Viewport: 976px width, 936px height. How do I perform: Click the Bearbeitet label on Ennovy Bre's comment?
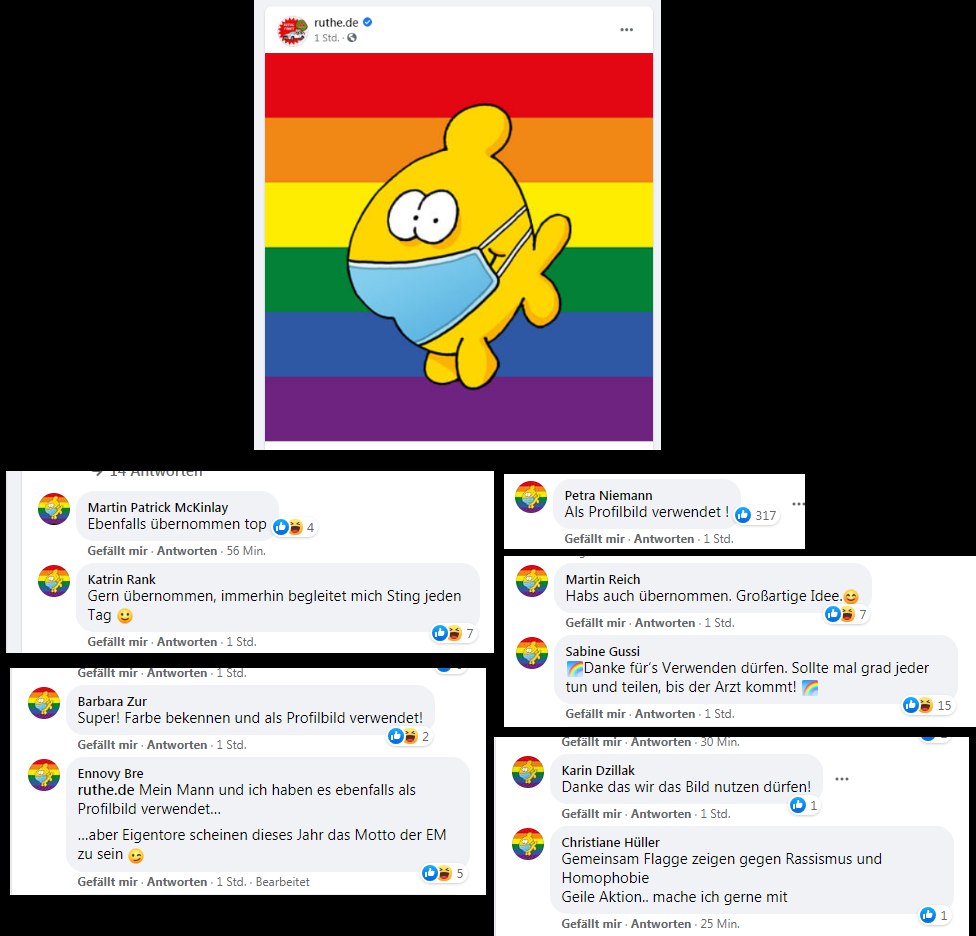[283, 882]
